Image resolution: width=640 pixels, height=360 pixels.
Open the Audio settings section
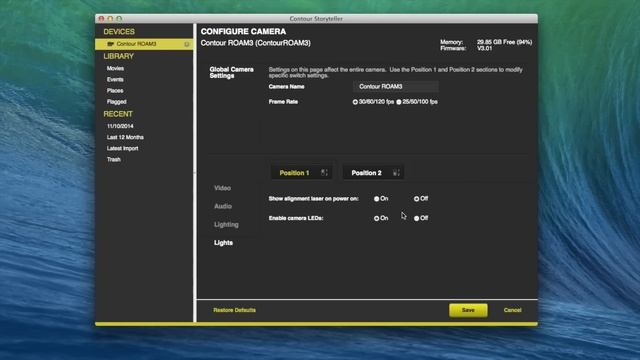tap(223, 207)
